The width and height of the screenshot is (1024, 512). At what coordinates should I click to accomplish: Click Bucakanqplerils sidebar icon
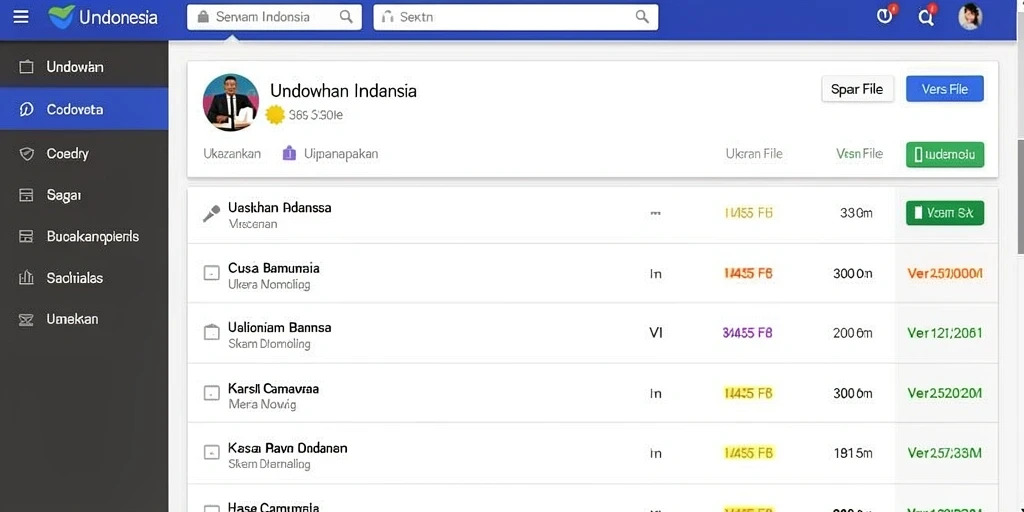[x=26, y=236]
